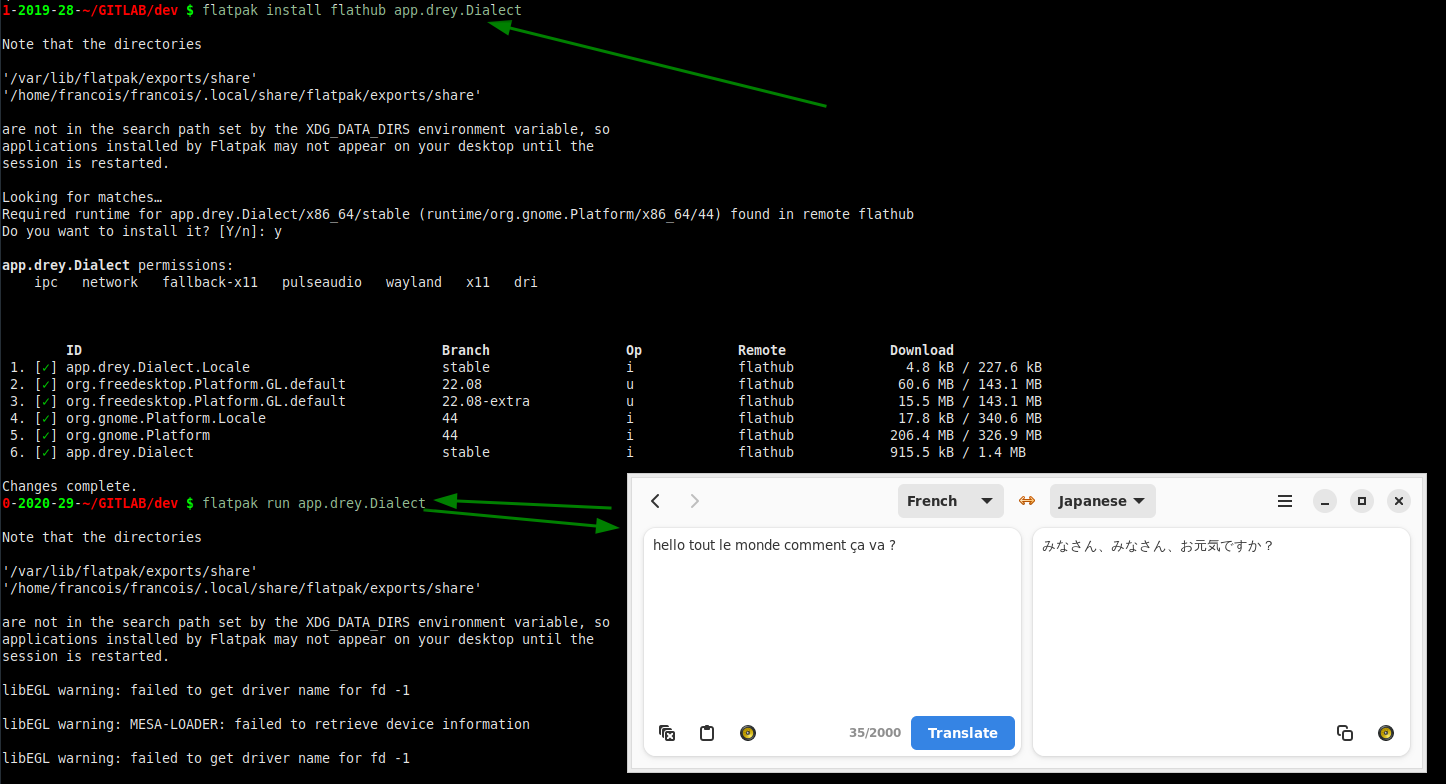Swap the French and Japanese languages
The image size is (1446, 784).
pos(1026,501)
